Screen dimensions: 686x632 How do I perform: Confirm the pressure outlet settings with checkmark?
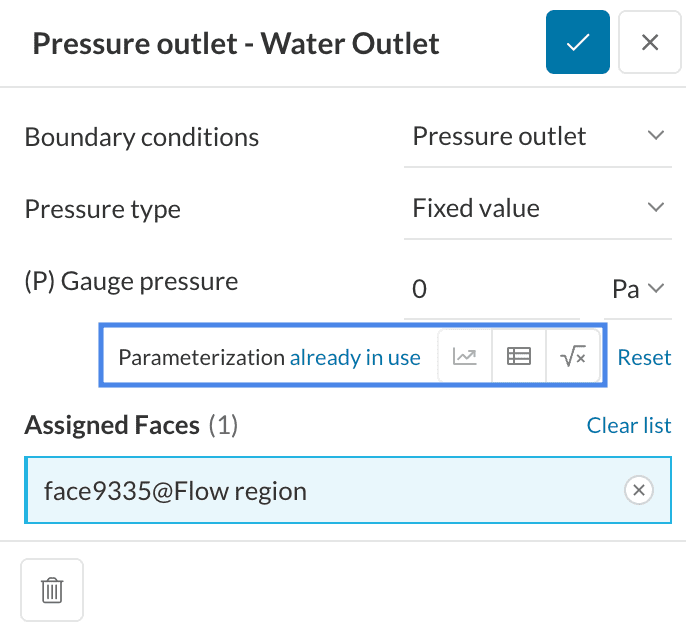click(577, 43)
